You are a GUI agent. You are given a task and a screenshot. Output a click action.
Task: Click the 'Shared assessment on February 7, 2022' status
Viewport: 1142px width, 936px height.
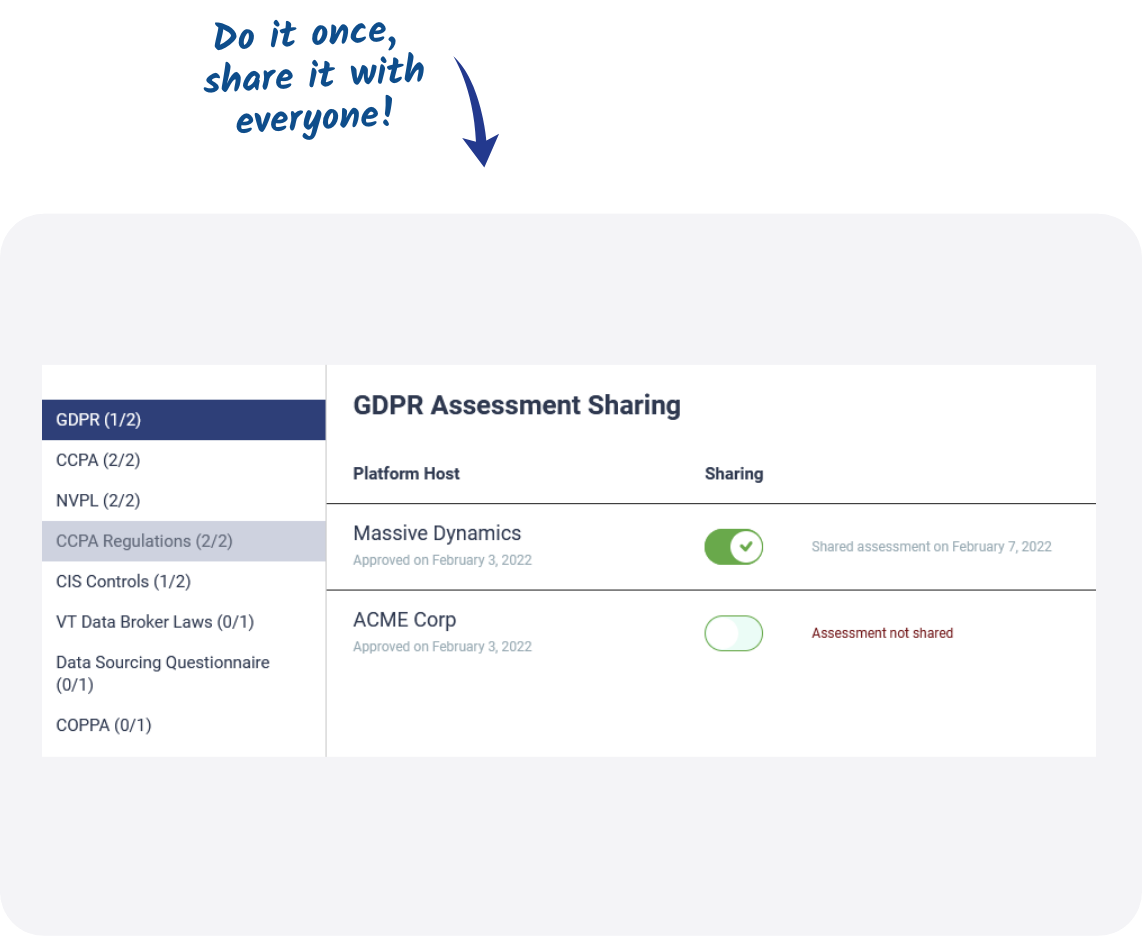(x=931, y=547)
